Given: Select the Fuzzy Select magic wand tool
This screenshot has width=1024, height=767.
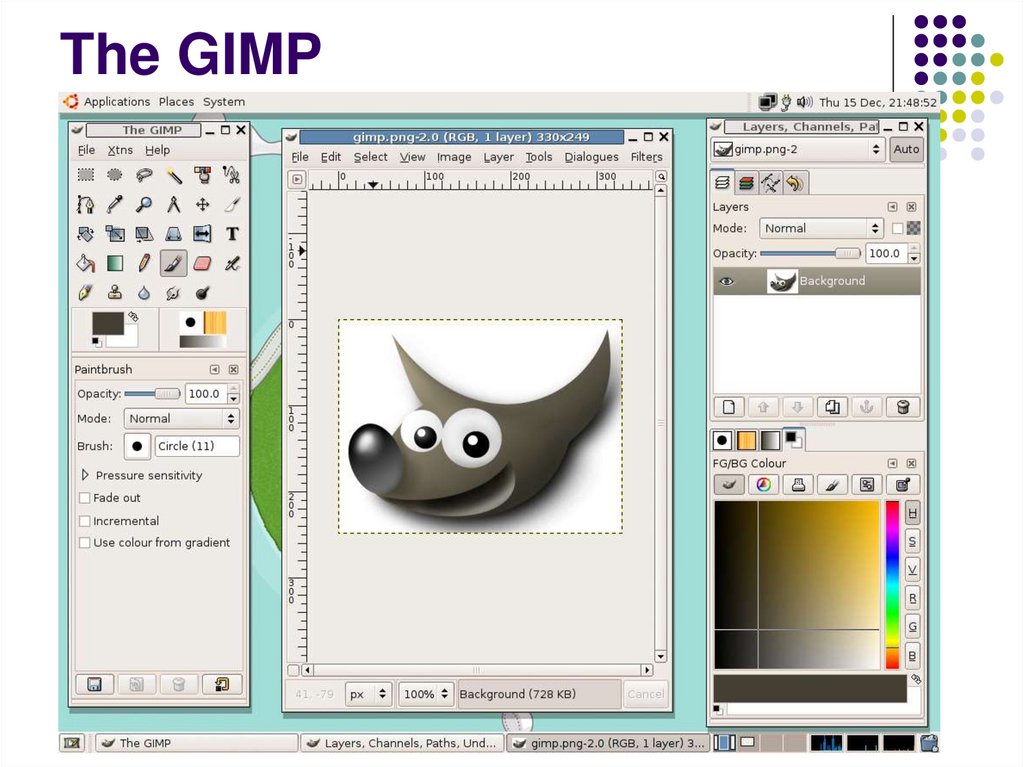Looking at the screenshot, I should click(174, 174).
